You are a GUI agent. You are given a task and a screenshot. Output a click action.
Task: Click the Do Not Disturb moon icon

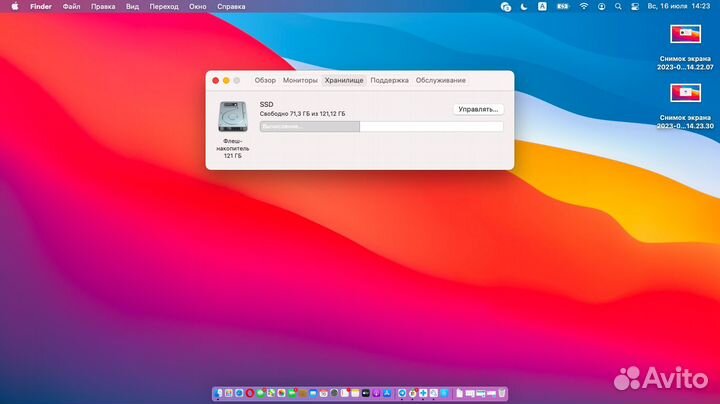[x=524, y=6]
